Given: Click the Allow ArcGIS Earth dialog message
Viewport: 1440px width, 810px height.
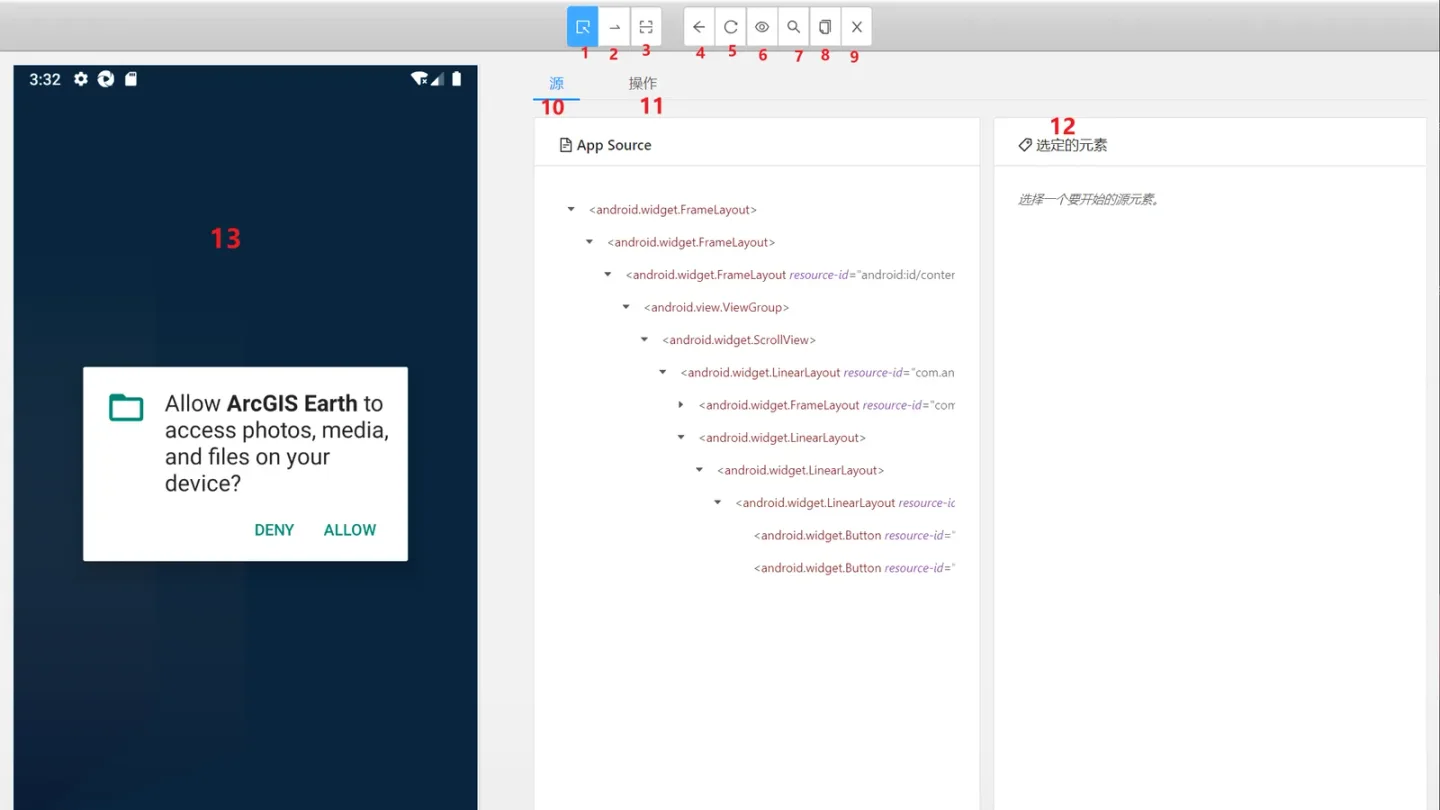Looking at the screenshot, I should click(x=276, y=443).
